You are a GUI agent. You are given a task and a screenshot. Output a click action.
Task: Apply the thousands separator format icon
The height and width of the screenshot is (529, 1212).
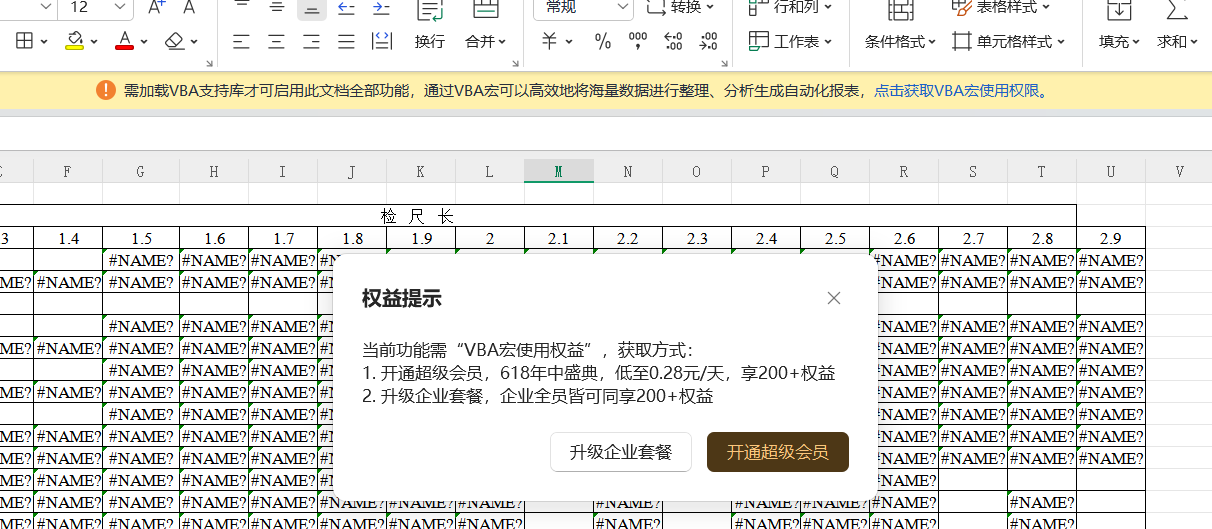tap(637, 41)
